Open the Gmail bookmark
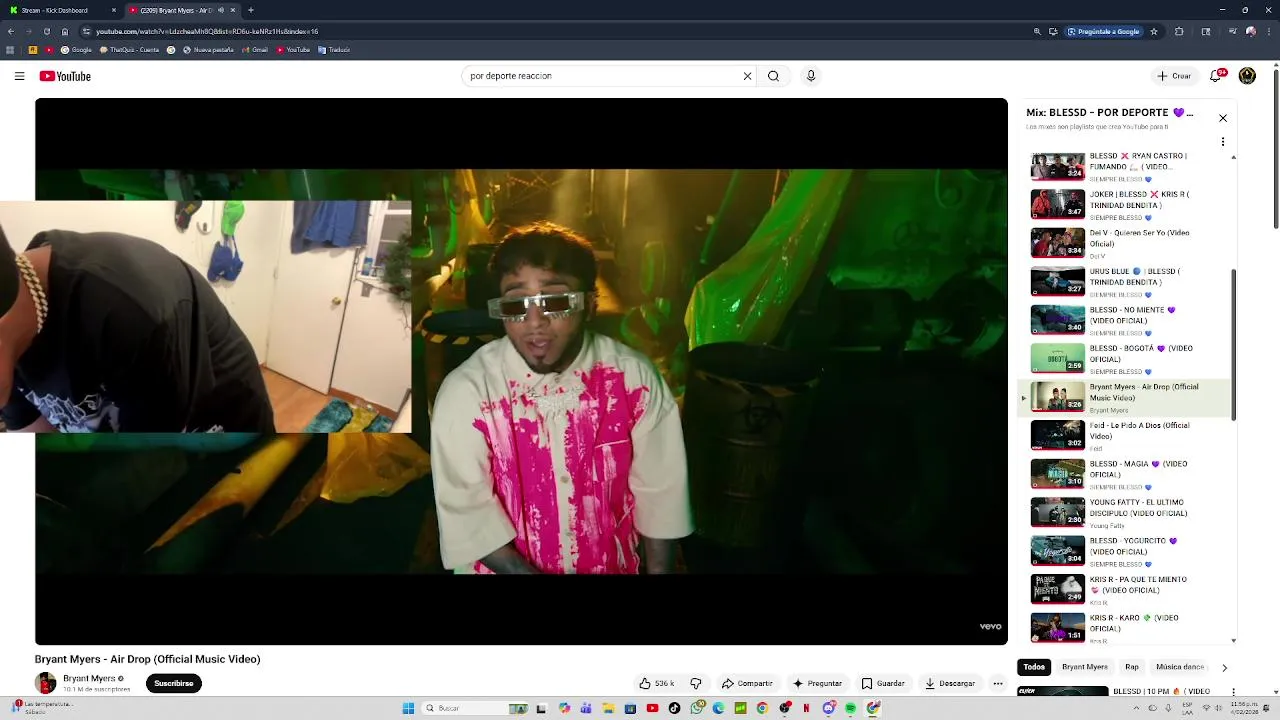This screenshot has height=720, width=1280. (x=253, y=49)
